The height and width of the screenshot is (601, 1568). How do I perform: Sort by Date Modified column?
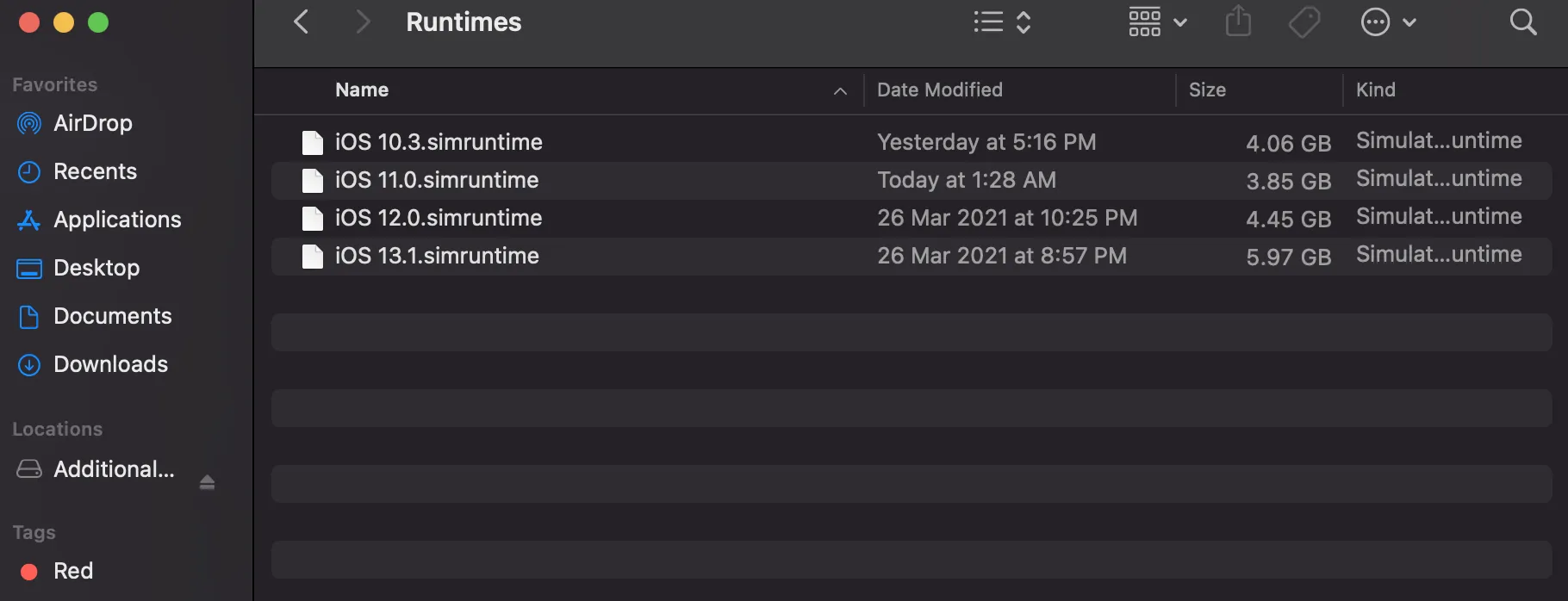[939, 90]
